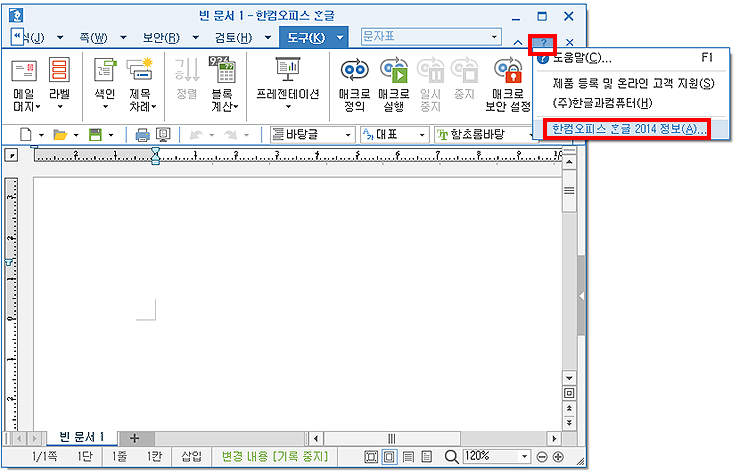The width and height of the screenshot is (740, 473).
Task: Select the 빈 문서 1 document tab
Action: pos(82,437)
